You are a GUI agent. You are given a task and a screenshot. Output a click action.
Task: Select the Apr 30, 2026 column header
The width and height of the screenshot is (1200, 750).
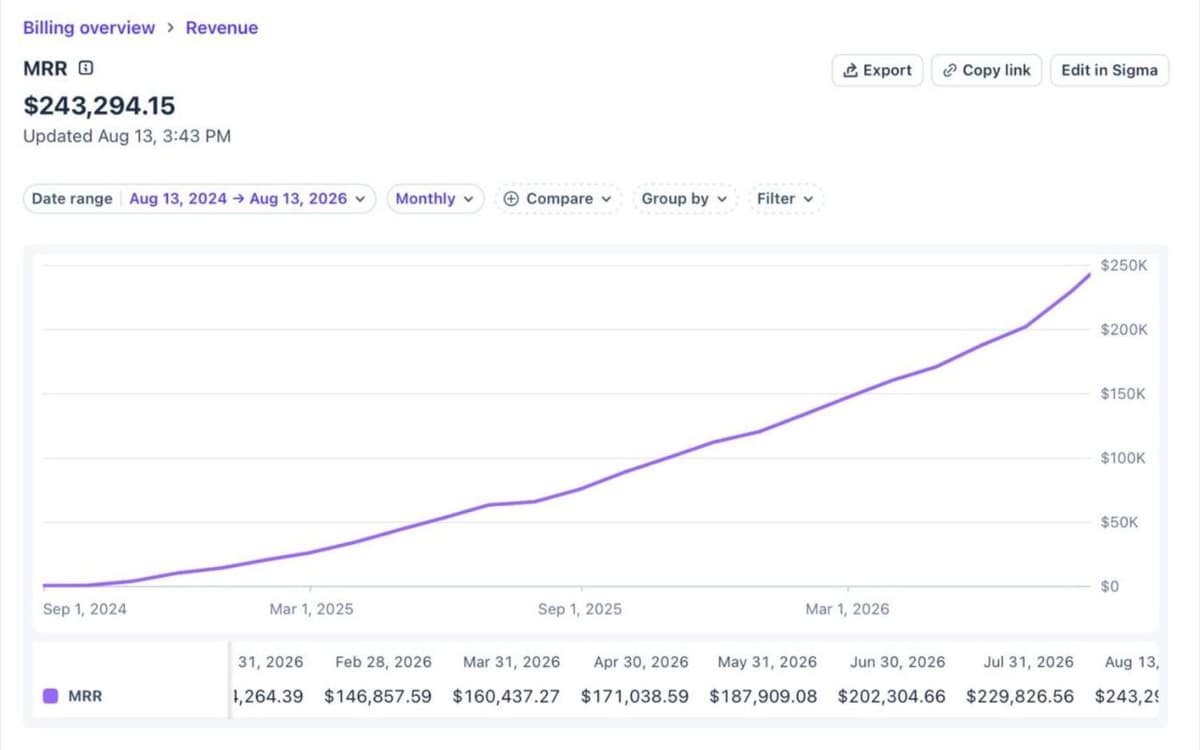coord(641,662)
